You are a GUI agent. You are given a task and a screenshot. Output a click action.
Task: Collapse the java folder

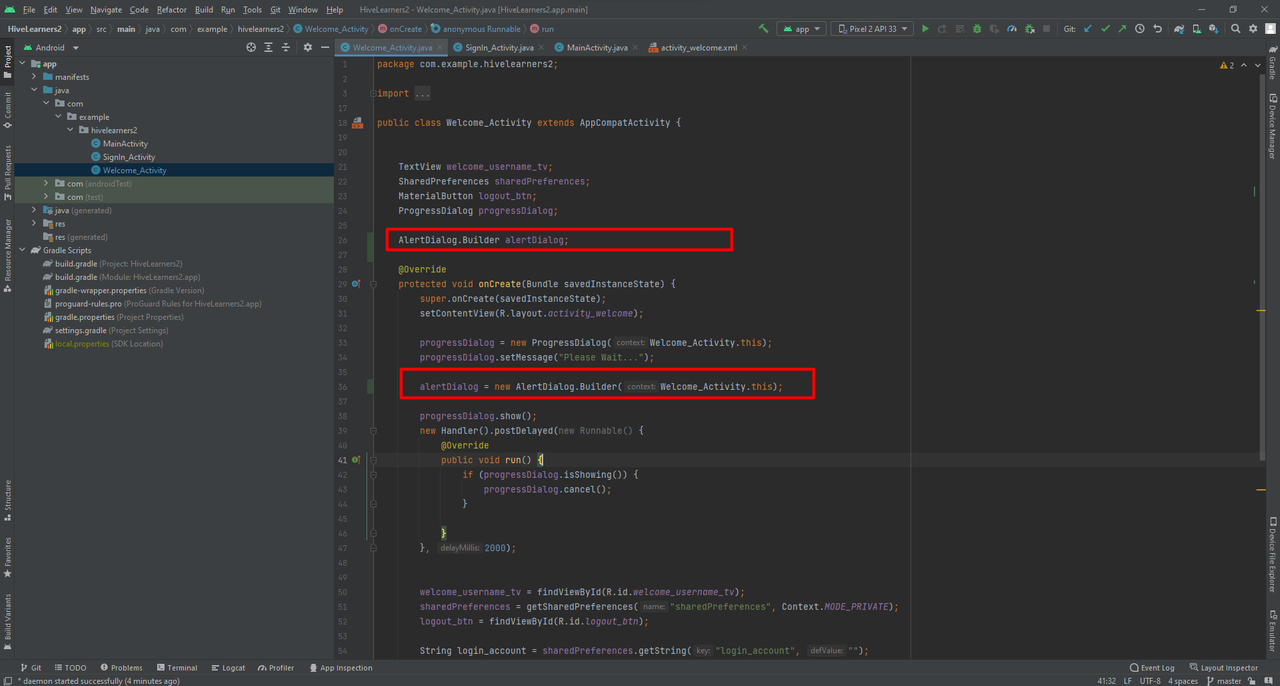coord(34,90)
